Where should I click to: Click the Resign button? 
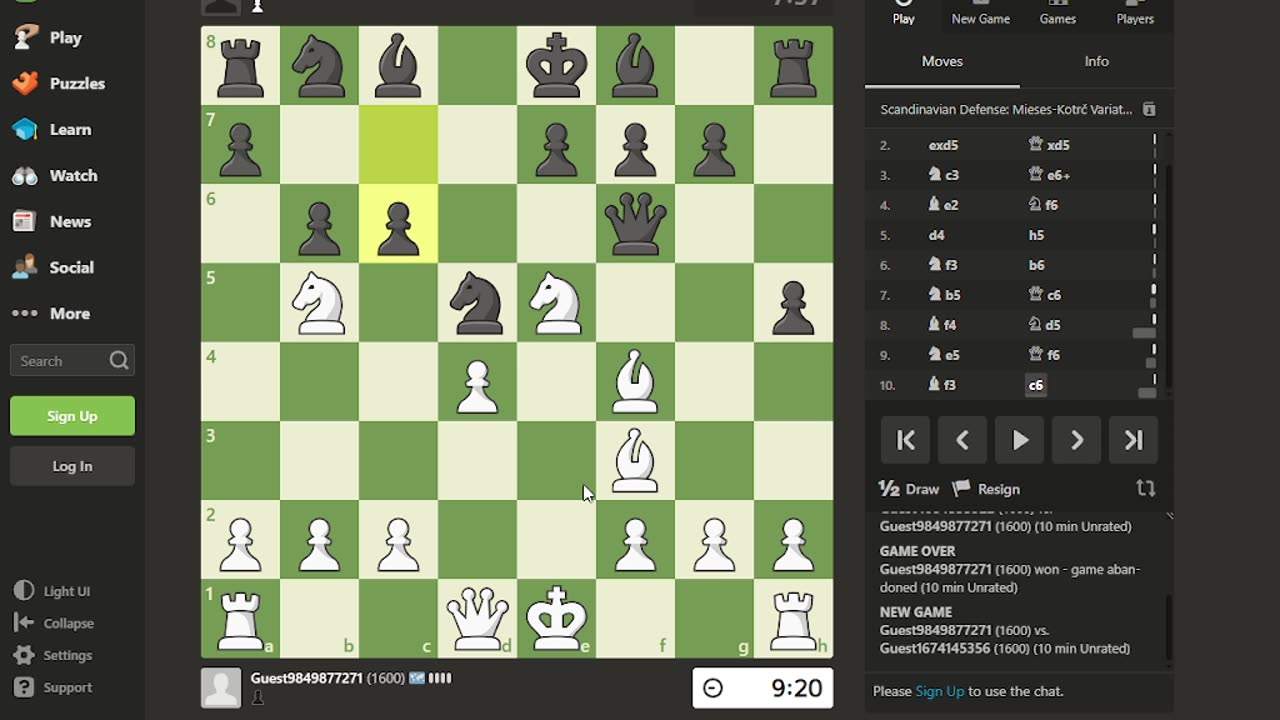987,489
